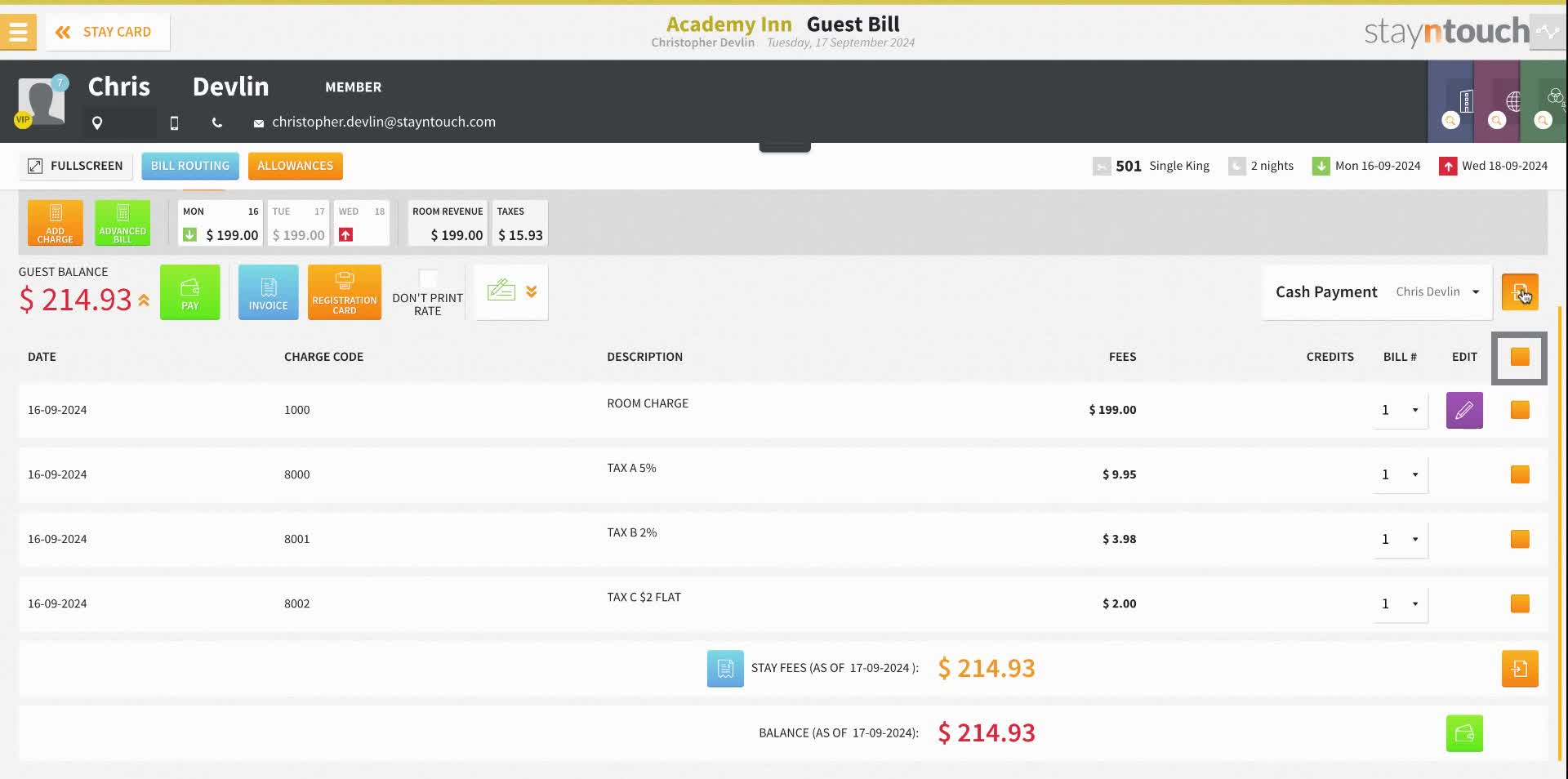The image size is (1568, 779).
Task: Open bill number dropdown for Tax B 2%
Action: pyautogui.click(x=1401, y=539)
